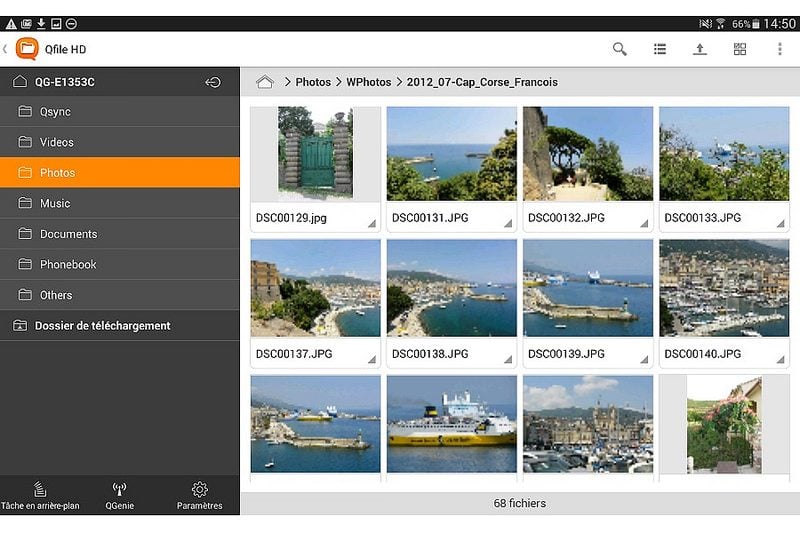This screenshot has width=800, height=533.
Task: Go to WPhotos in breadcrumb path
Action: [x=368, y=82]
